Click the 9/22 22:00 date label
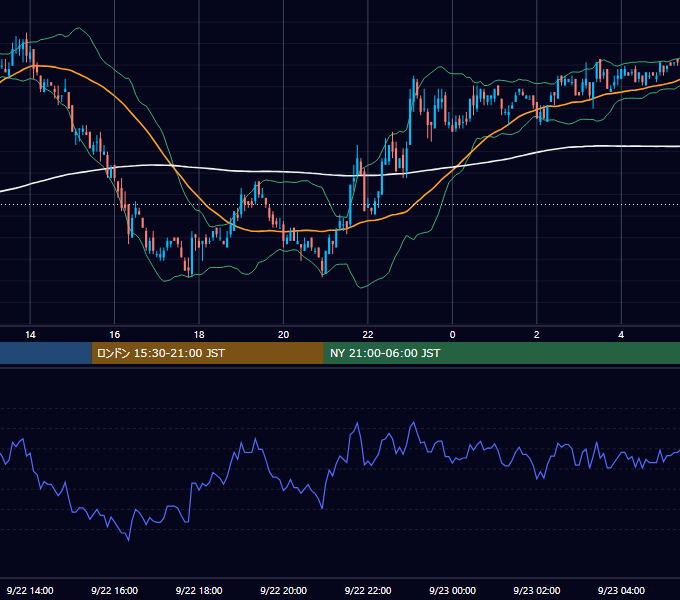 (368, 590)
